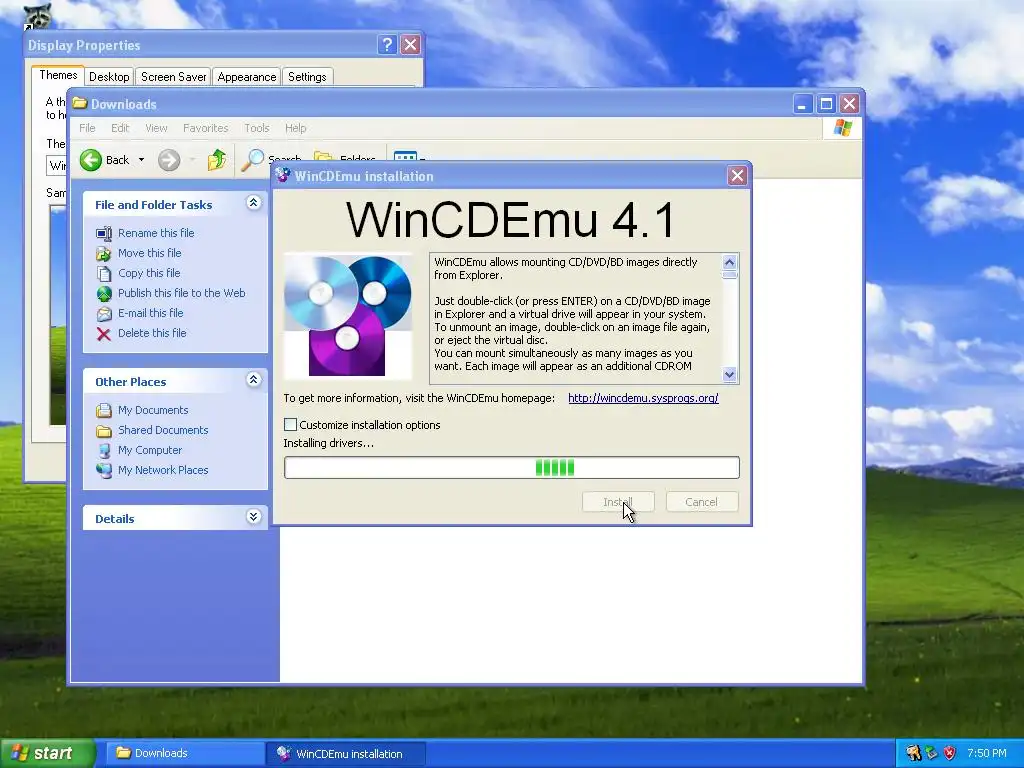
Task: Click the description scrollbar thumb
Action: (x=729, y=275)
